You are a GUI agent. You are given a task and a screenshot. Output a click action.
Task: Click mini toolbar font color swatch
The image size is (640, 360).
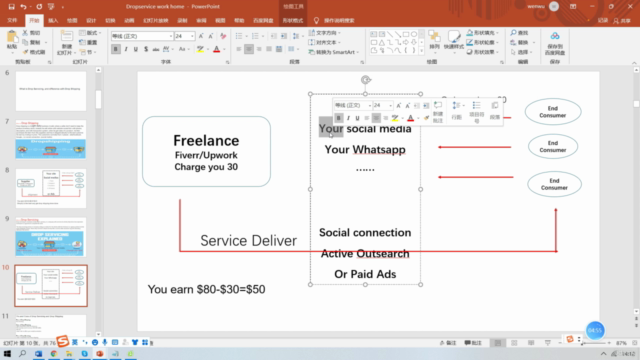411,118
